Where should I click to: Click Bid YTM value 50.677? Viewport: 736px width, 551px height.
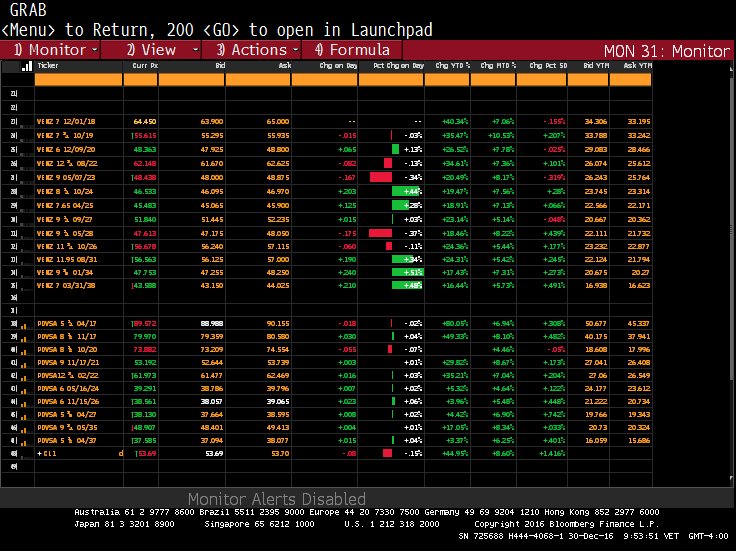596,324
